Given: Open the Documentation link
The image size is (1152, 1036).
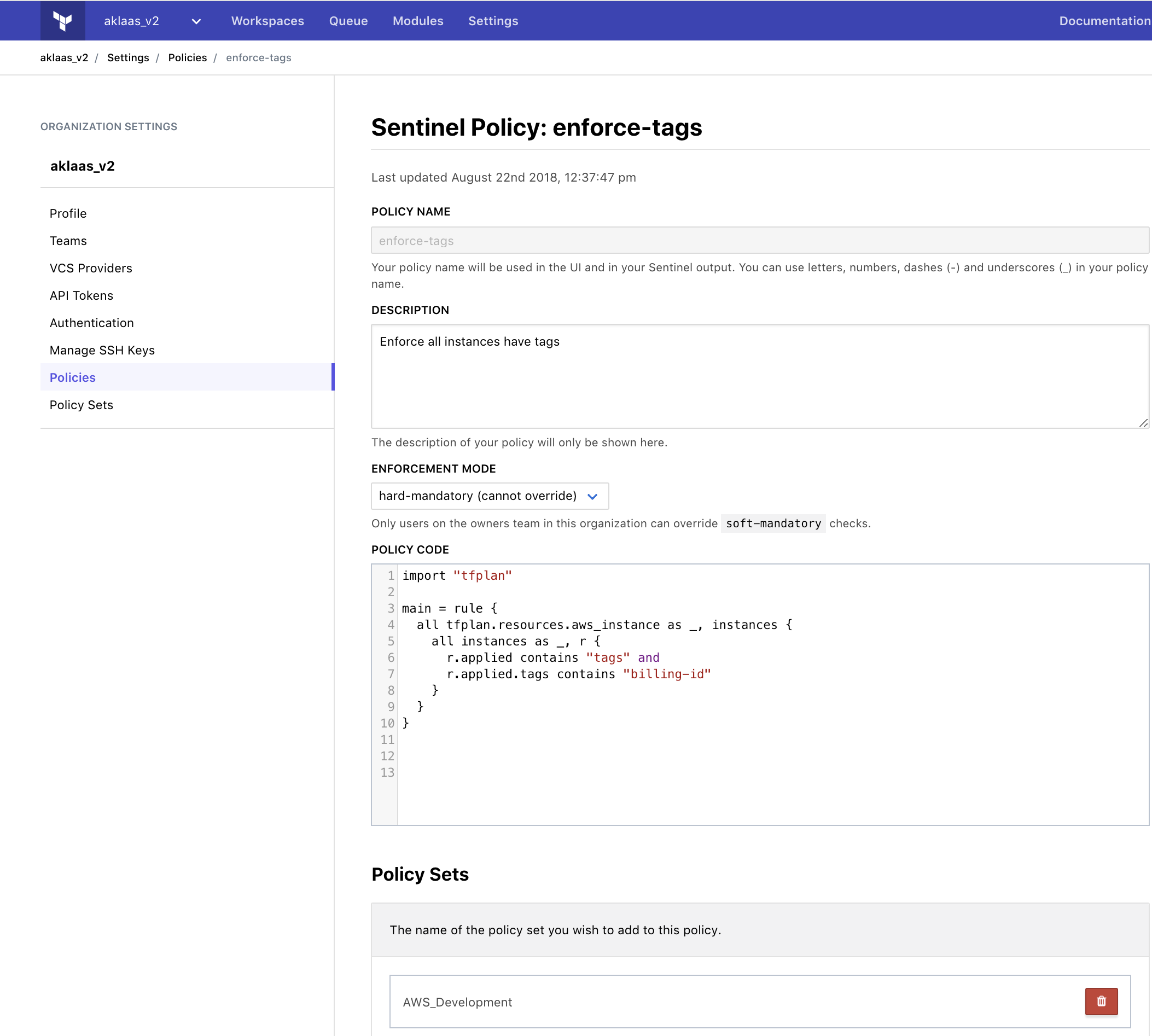Looking at the screenshot, I should 1104,21.
